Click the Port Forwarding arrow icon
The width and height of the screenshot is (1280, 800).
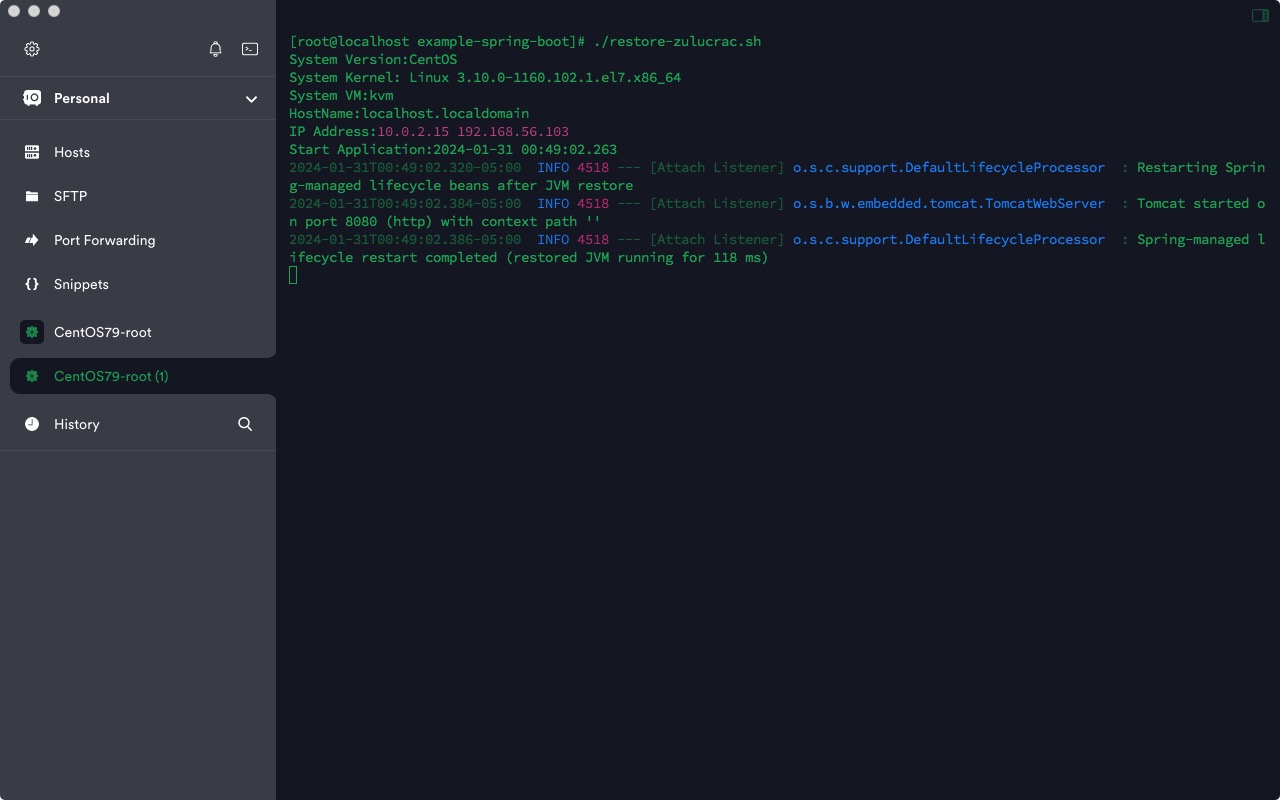32,240
